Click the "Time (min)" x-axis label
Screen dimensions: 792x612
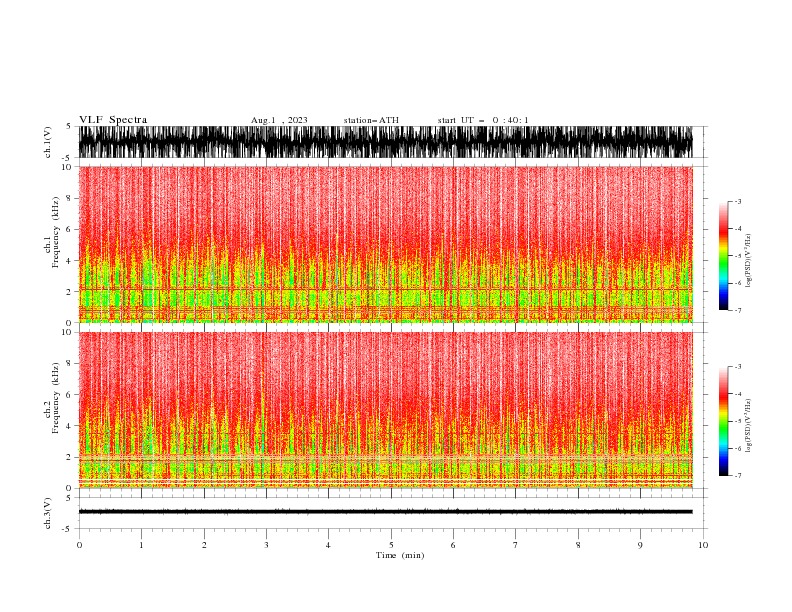400,555
